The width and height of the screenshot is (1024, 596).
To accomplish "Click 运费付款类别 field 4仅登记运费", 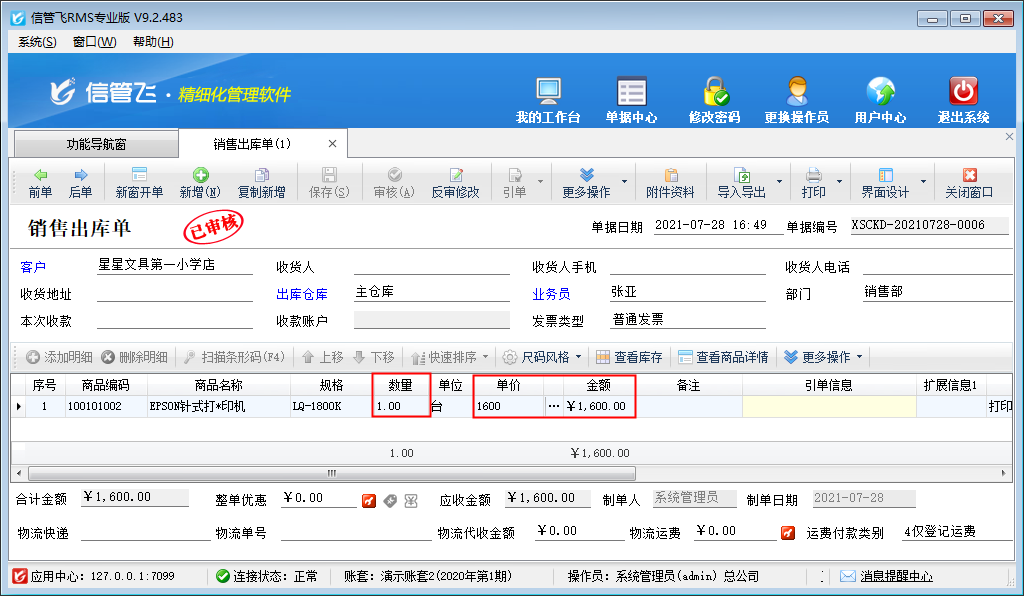I will pos(957,531).
